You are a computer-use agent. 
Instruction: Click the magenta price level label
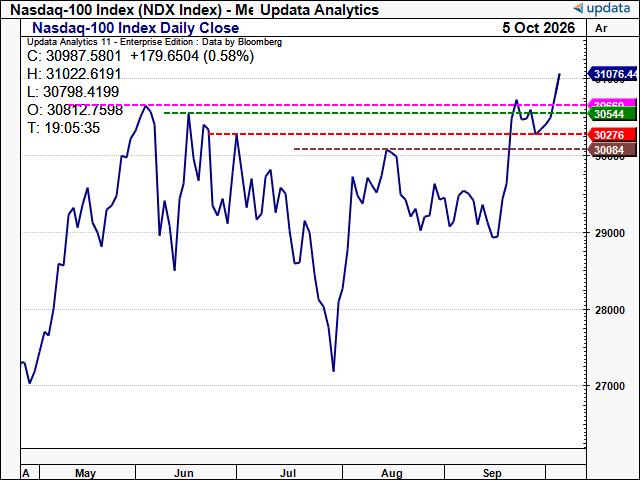(612, 103)
